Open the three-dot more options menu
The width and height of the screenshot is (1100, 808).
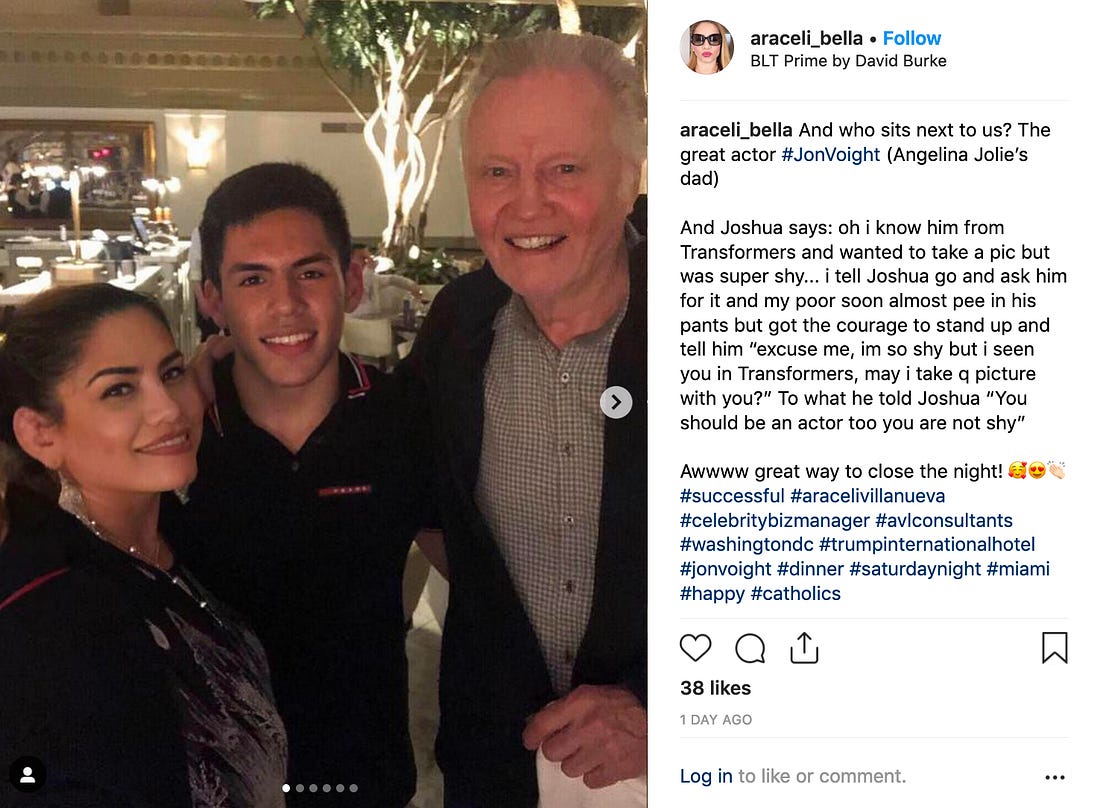(x=1054, y=777)
